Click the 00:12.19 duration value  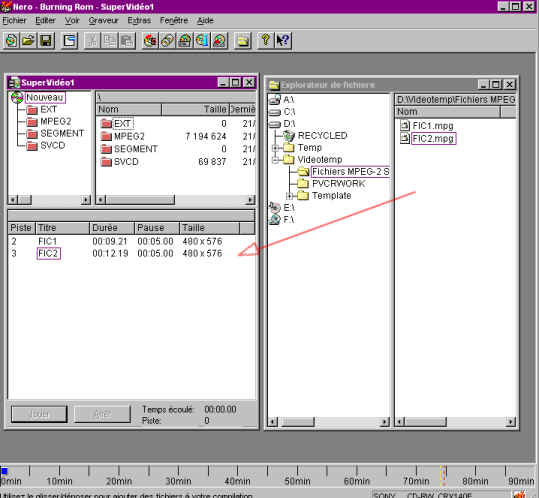coord(110,254)
